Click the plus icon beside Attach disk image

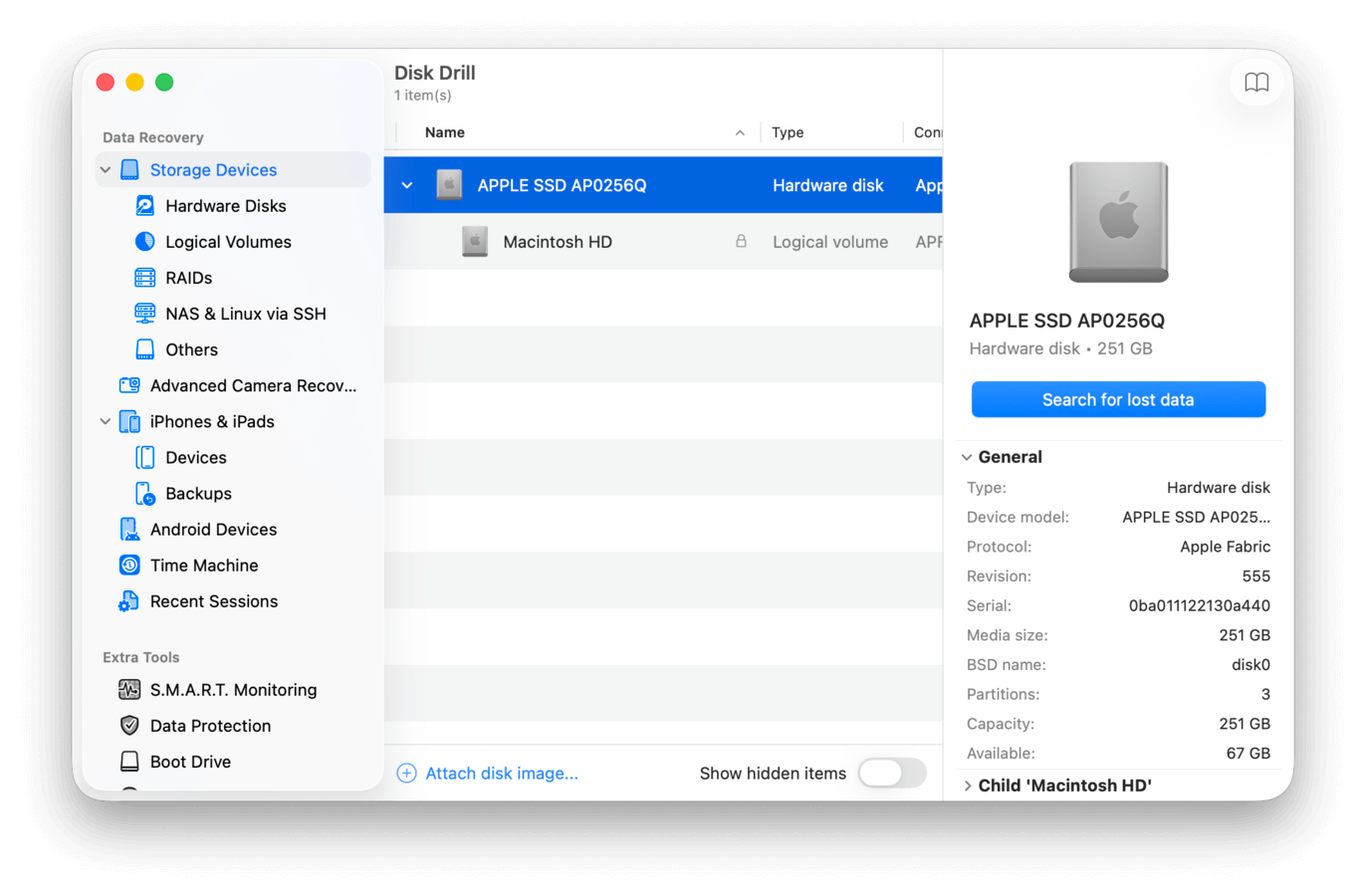pos(406,774)
